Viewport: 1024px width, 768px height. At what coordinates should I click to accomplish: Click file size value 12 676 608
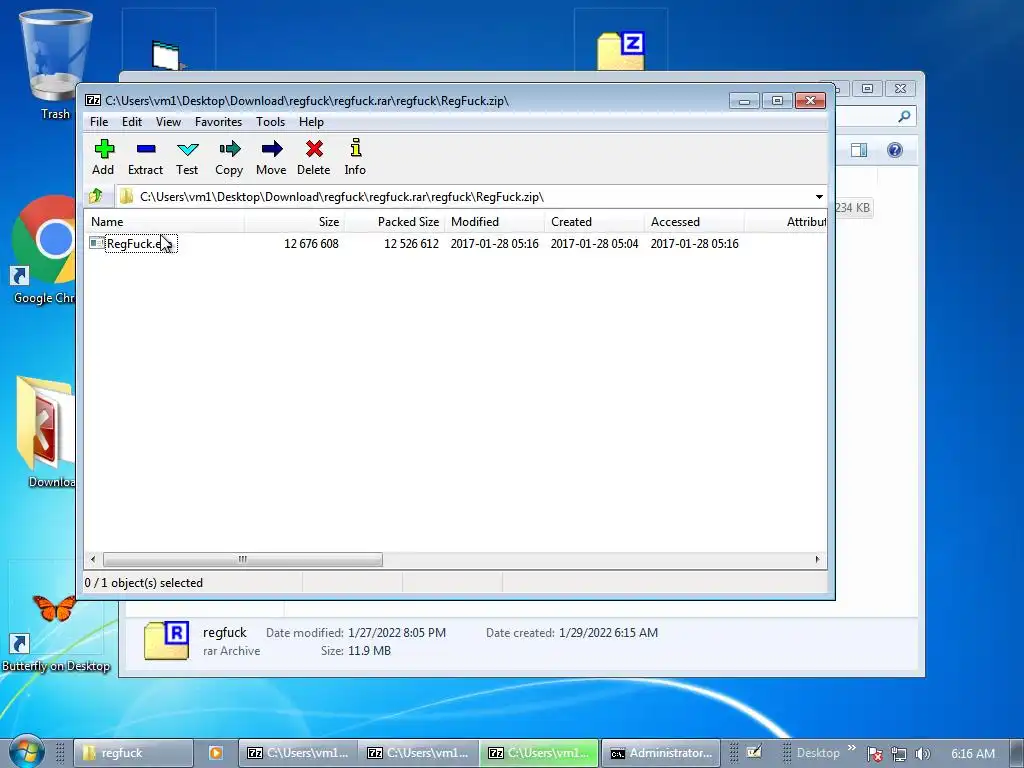pyautogui.click(x=312, y=244)
